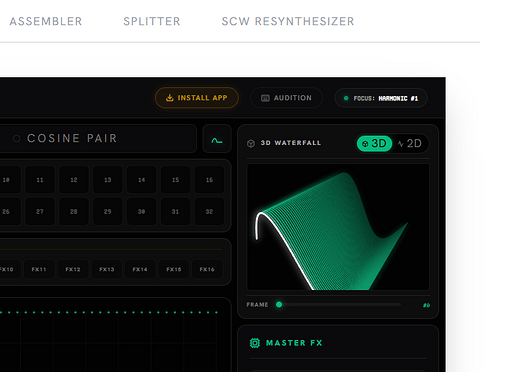Select the FX11 slot
The width and height of the screenshot is (517, 372).
point(39,269)
